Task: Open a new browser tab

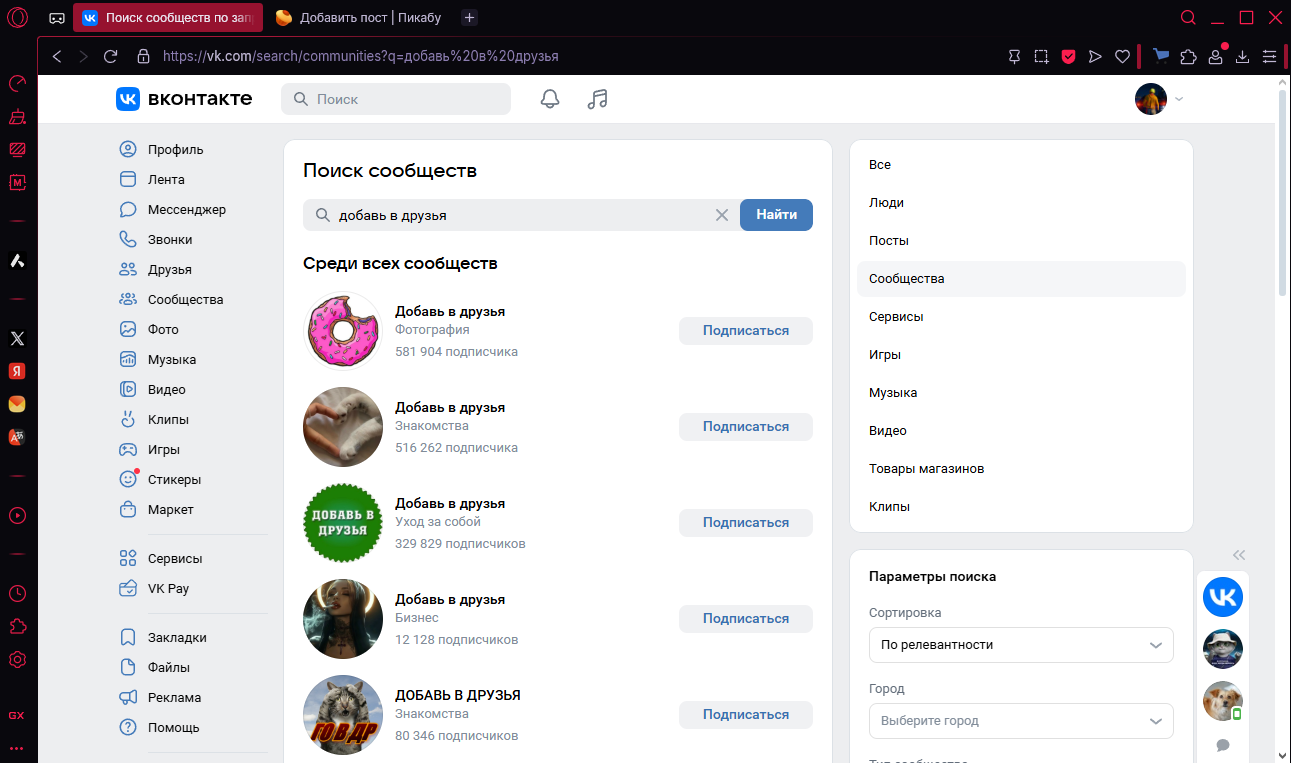Action: click(470, 17)
